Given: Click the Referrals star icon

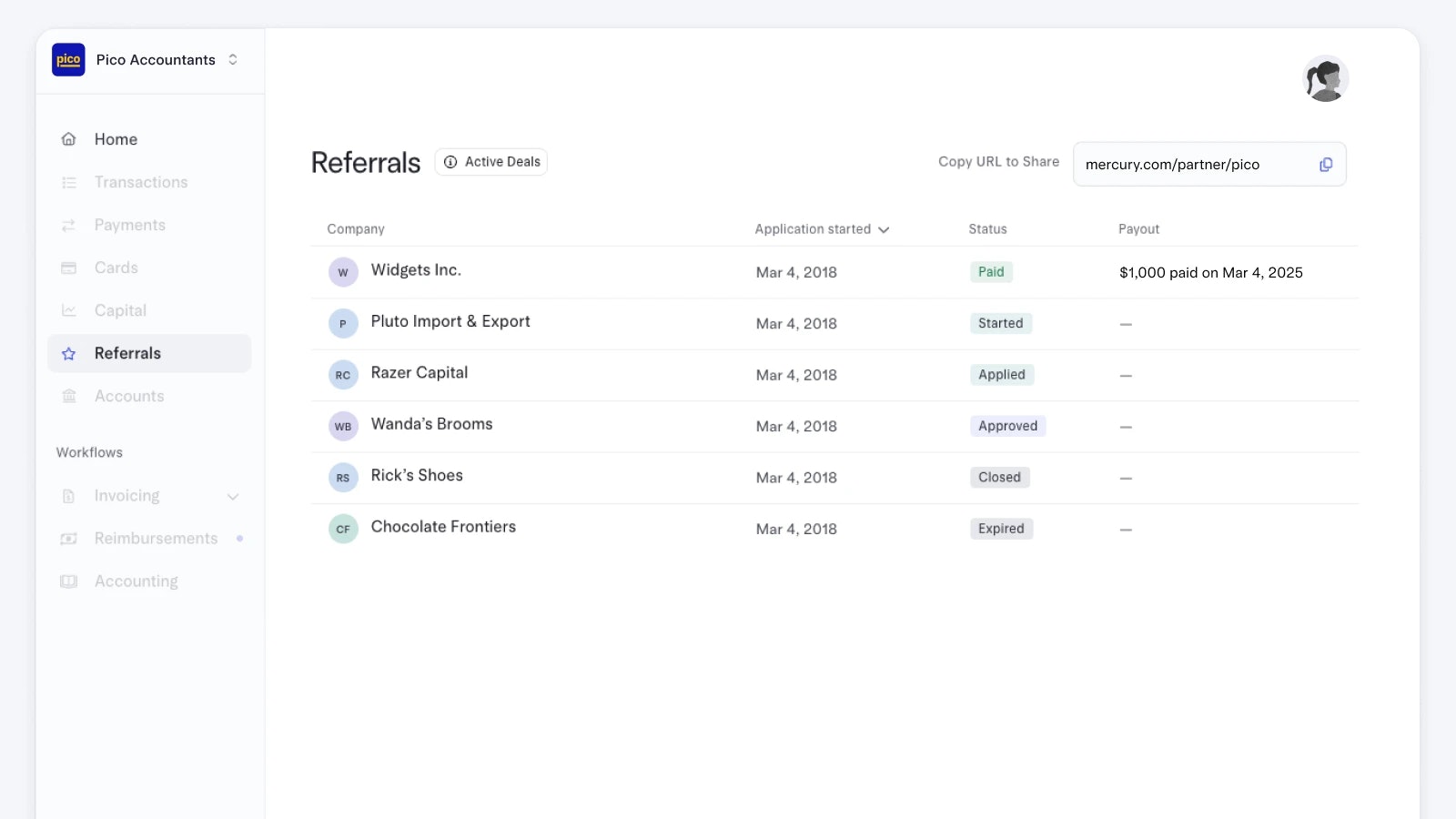Looking at the screenshot, I should (68, 353).
